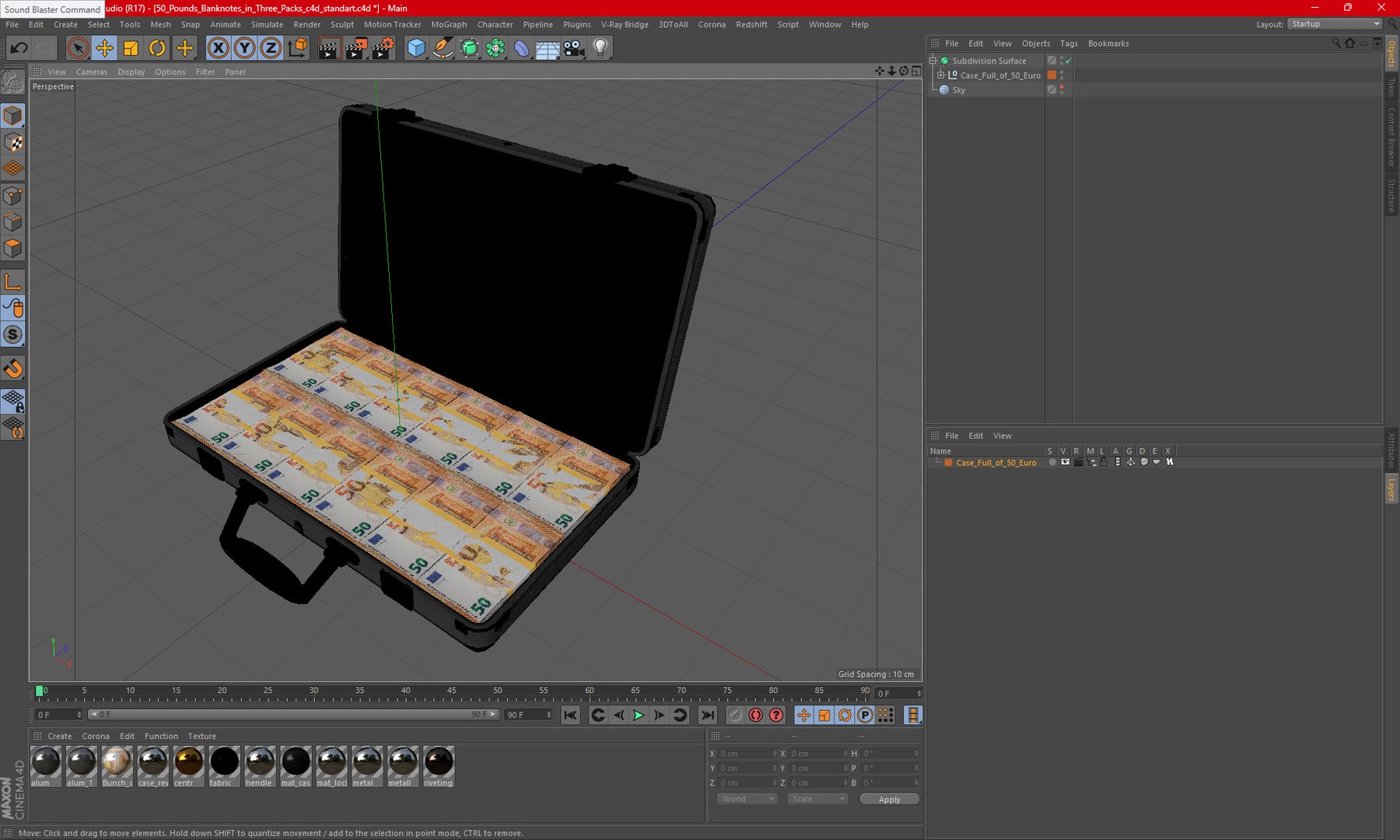This screenshot has width=1400, height=840.
Task: Toggle Z-axis lock
Action: [x=270, y=48]
